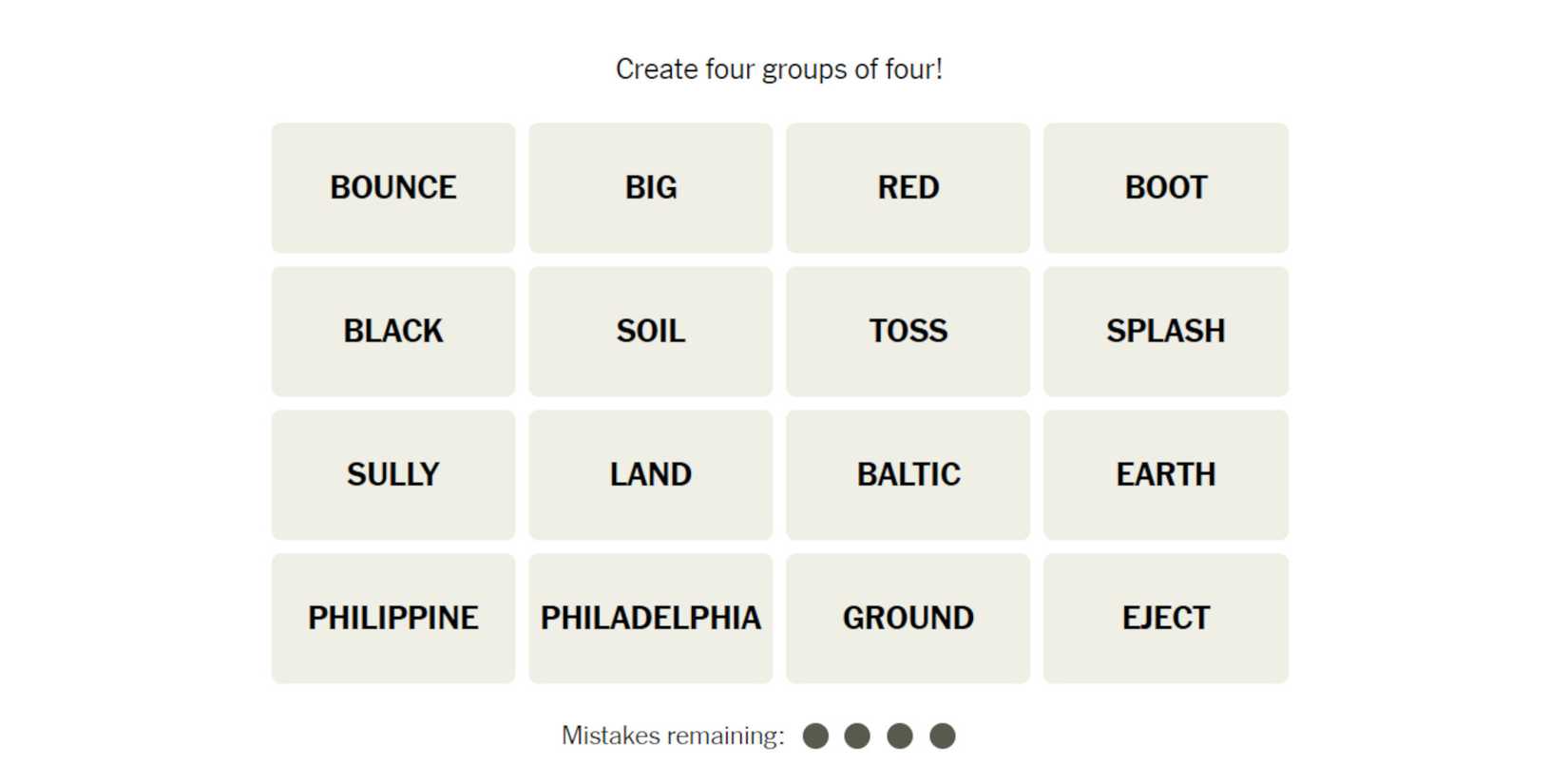Select the LAND tile
Screen dimensions: 1568x784
click(x=650, y=474)
